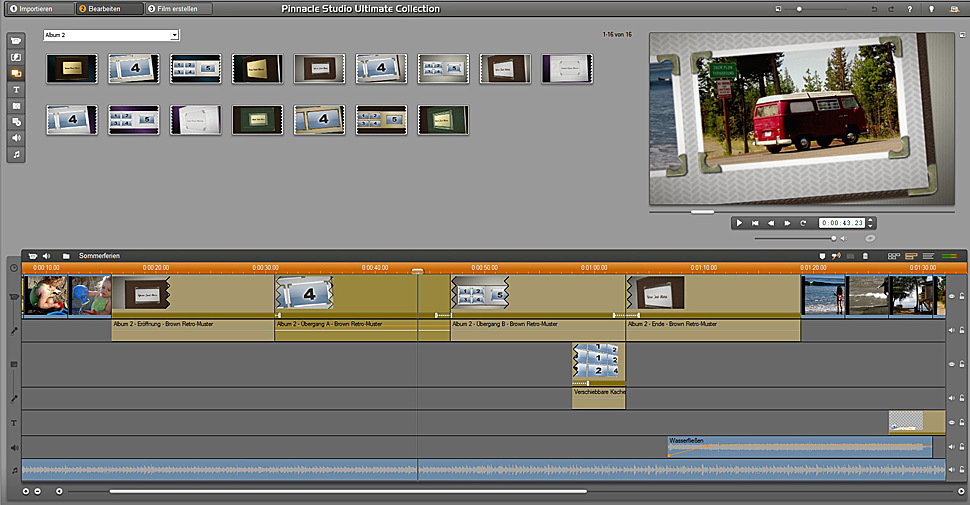
Task: Click the lightbulb tips icon
Action: (x=932, y=9)
